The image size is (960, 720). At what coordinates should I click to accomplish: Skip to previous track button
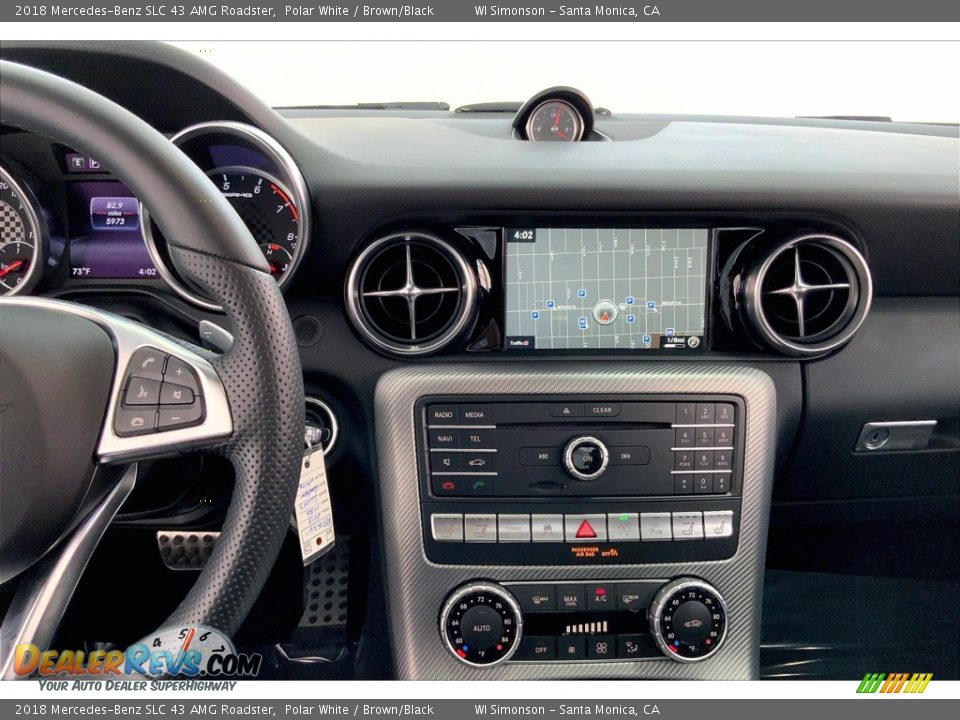(542, 457)
